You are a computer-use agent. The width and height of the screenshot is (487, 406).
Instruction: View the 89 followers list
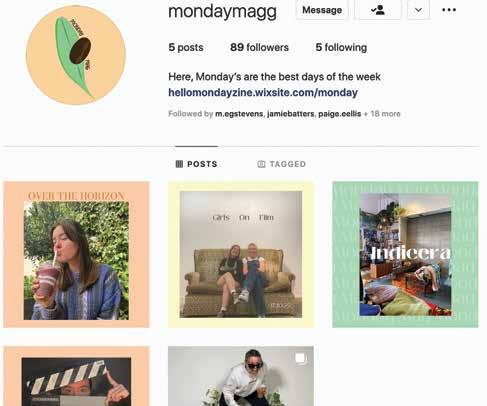pyautogui.click(x=259, y=47)
